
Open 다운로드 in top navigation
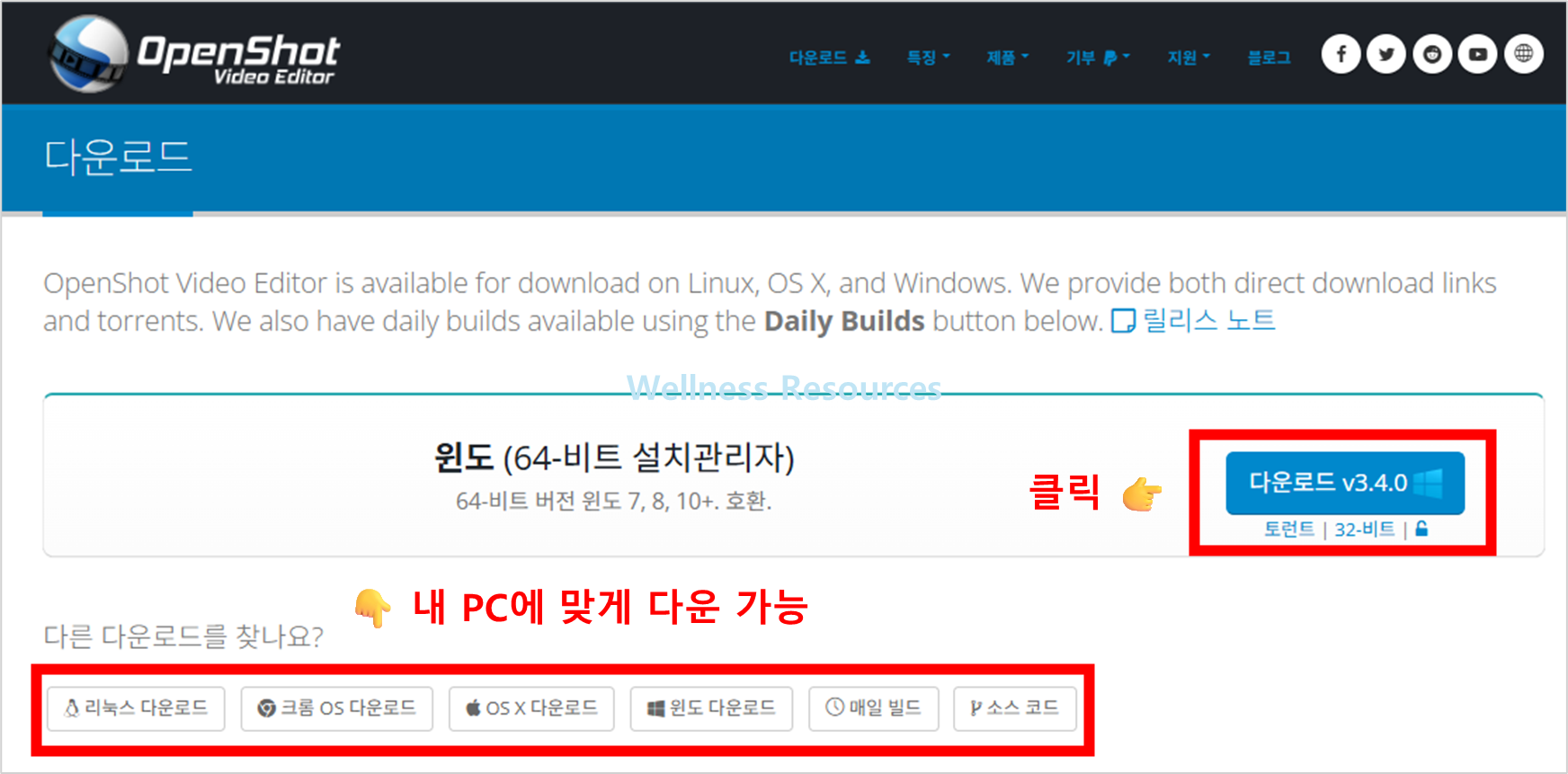[829, 58]
